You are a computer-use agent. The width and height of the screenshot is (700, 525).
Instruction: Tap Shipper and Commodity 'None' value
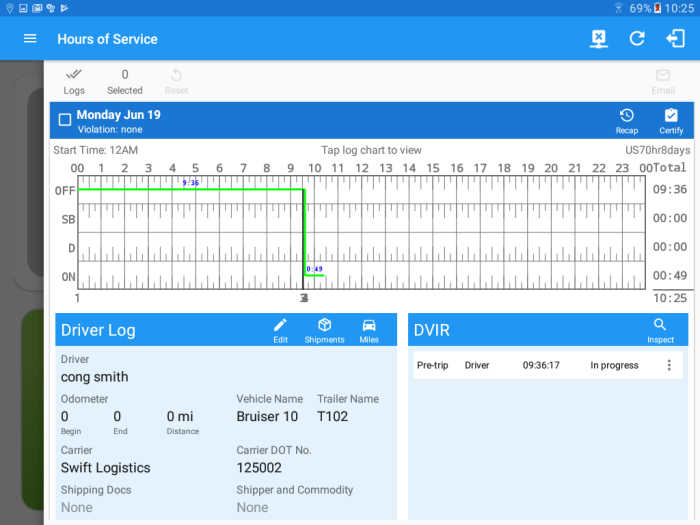[252, 508]
